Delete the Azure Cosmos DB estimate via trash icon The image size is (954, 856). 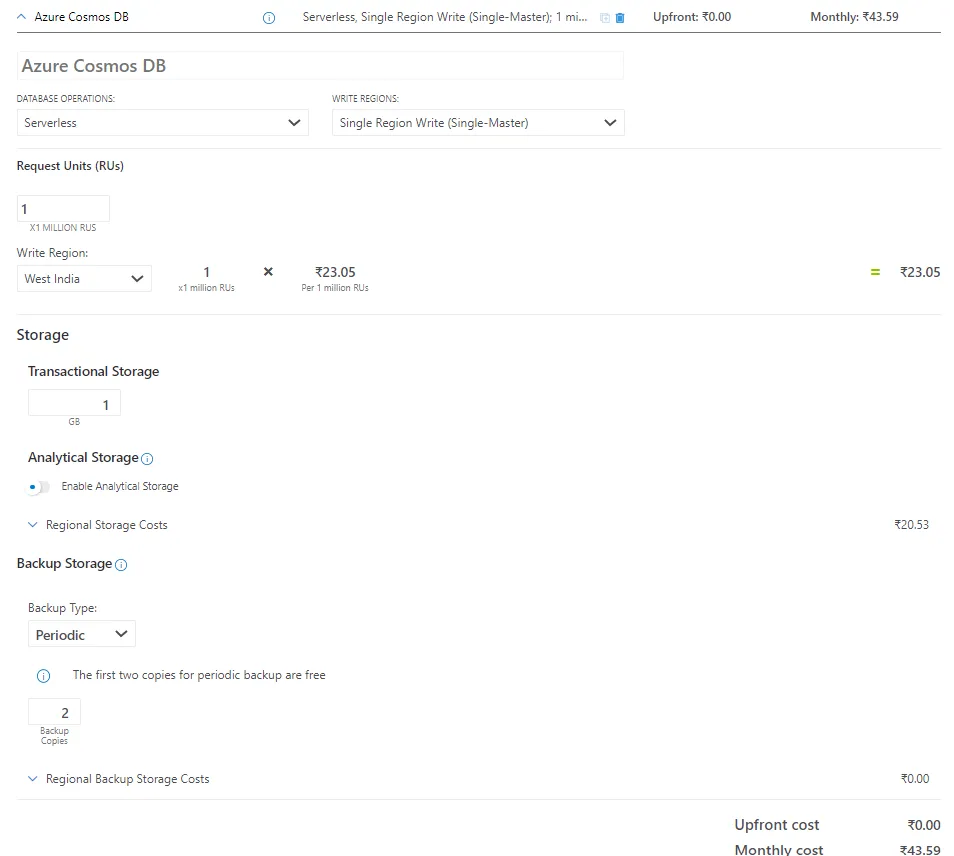tap(620, 17)
